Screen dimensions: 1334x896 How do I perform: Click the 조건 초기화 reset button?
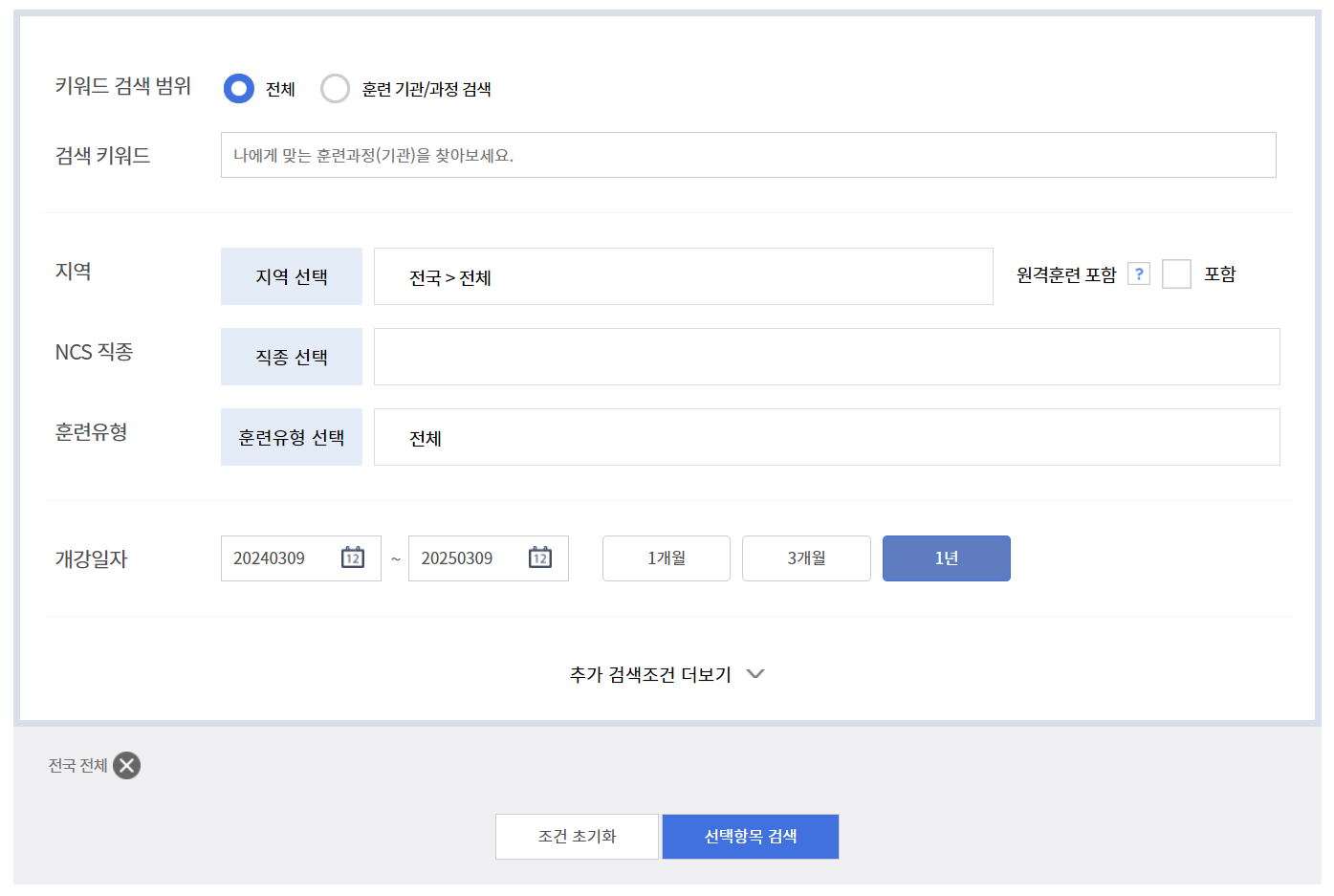click(x=577, y=837)
